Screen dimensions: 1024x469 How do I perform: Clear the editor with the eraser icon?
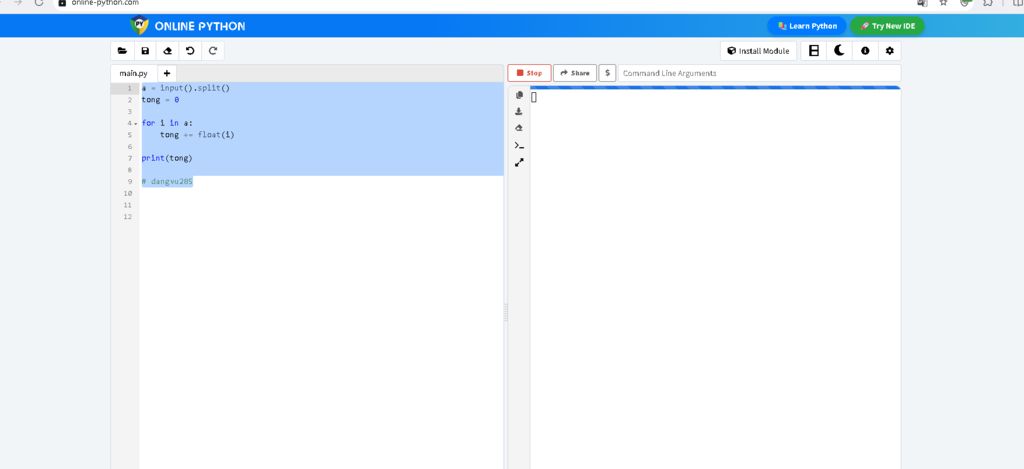(167, 51)
